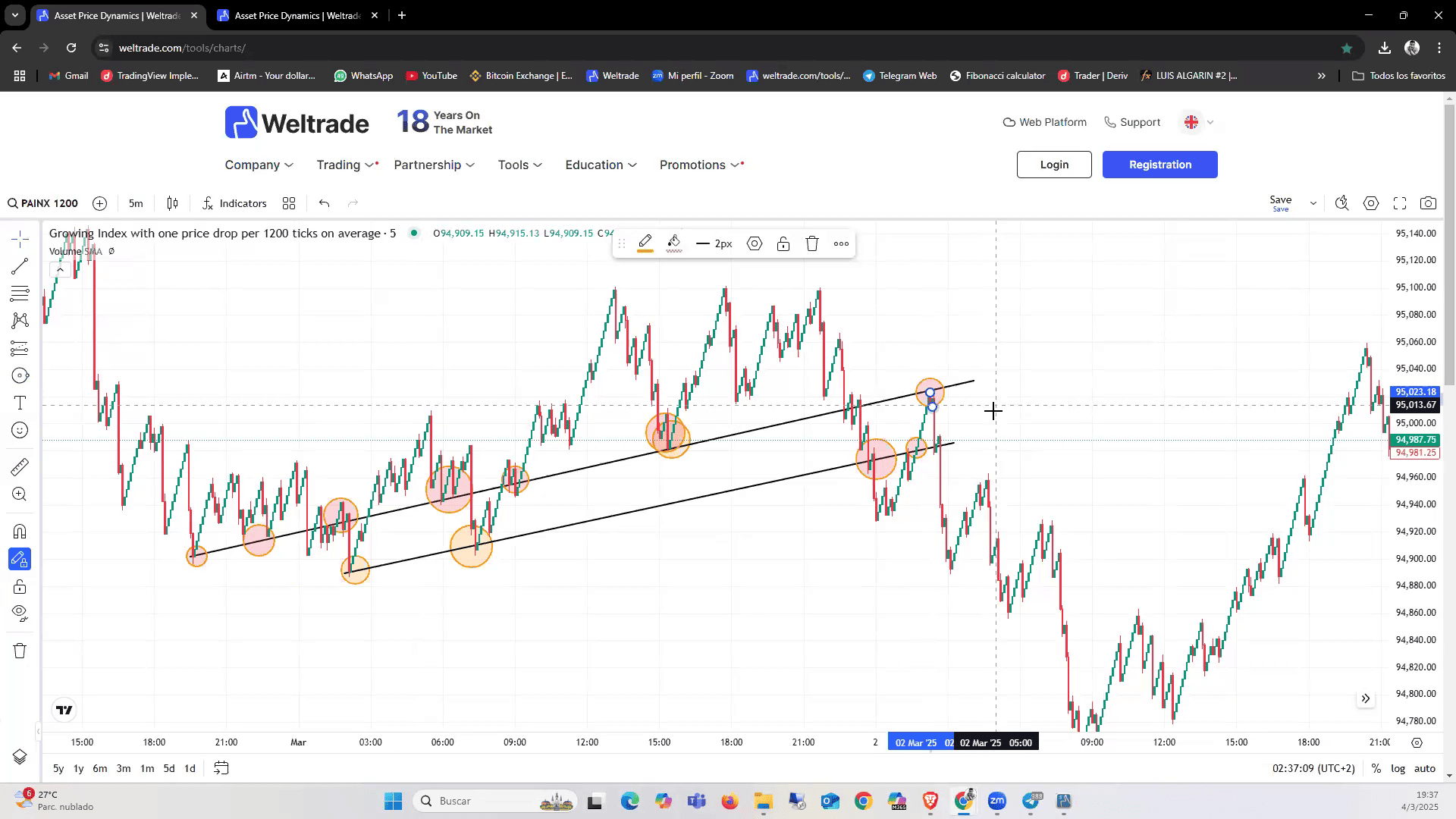Open the Fibonacci retracement tool group
This screenshot has width=1456, height=819.
coord(20,293)
